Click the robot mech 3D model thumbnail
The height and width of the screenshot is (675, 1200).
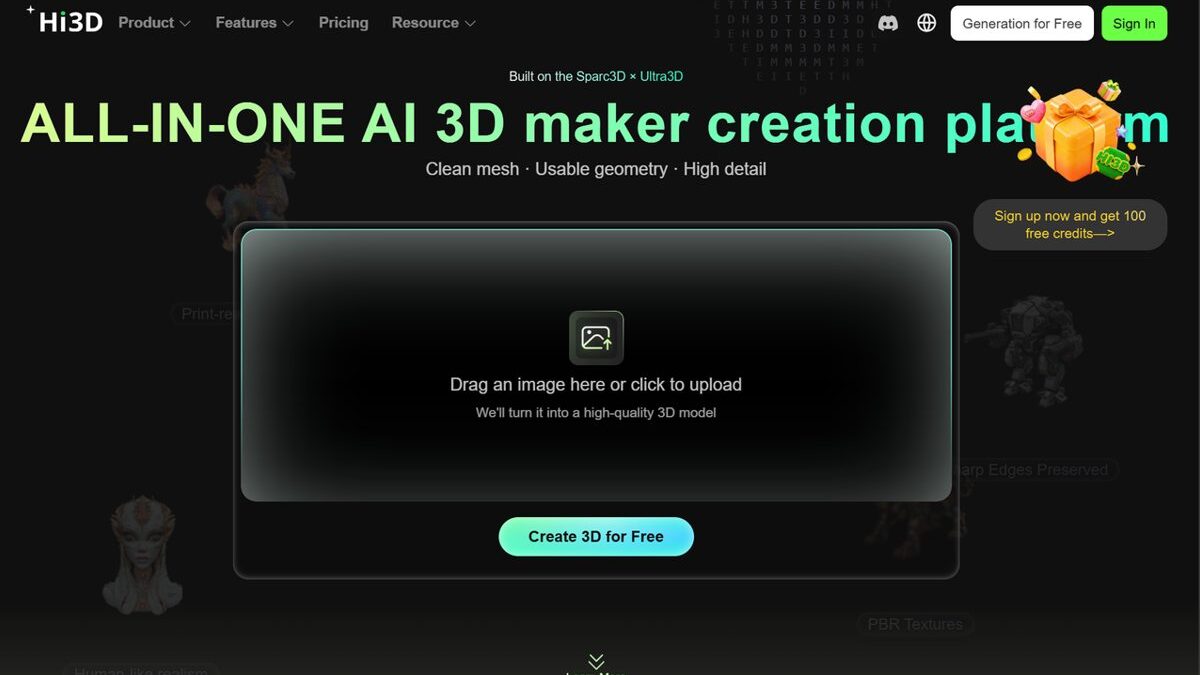click(x=1025, y=349)
